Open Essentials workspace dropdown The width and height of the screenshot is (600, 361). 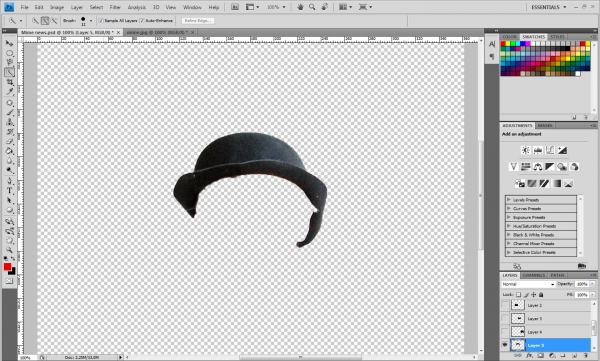point(548,7)
